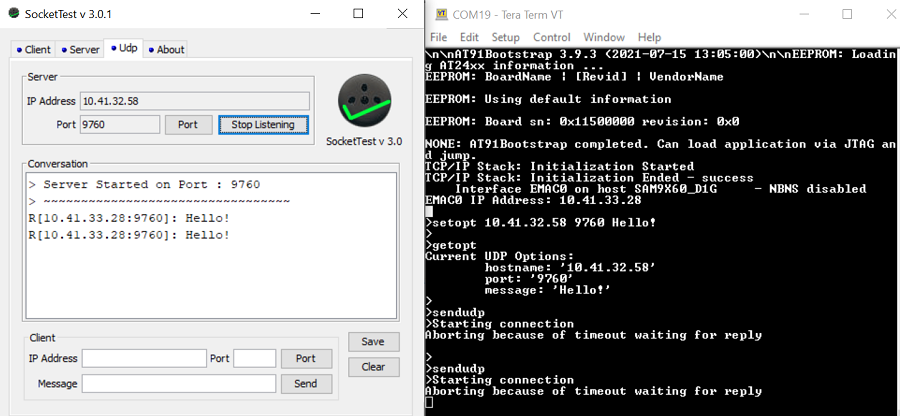Click the client IP Address field
This screenshot has height=416, width=900.
coord(143,358)
